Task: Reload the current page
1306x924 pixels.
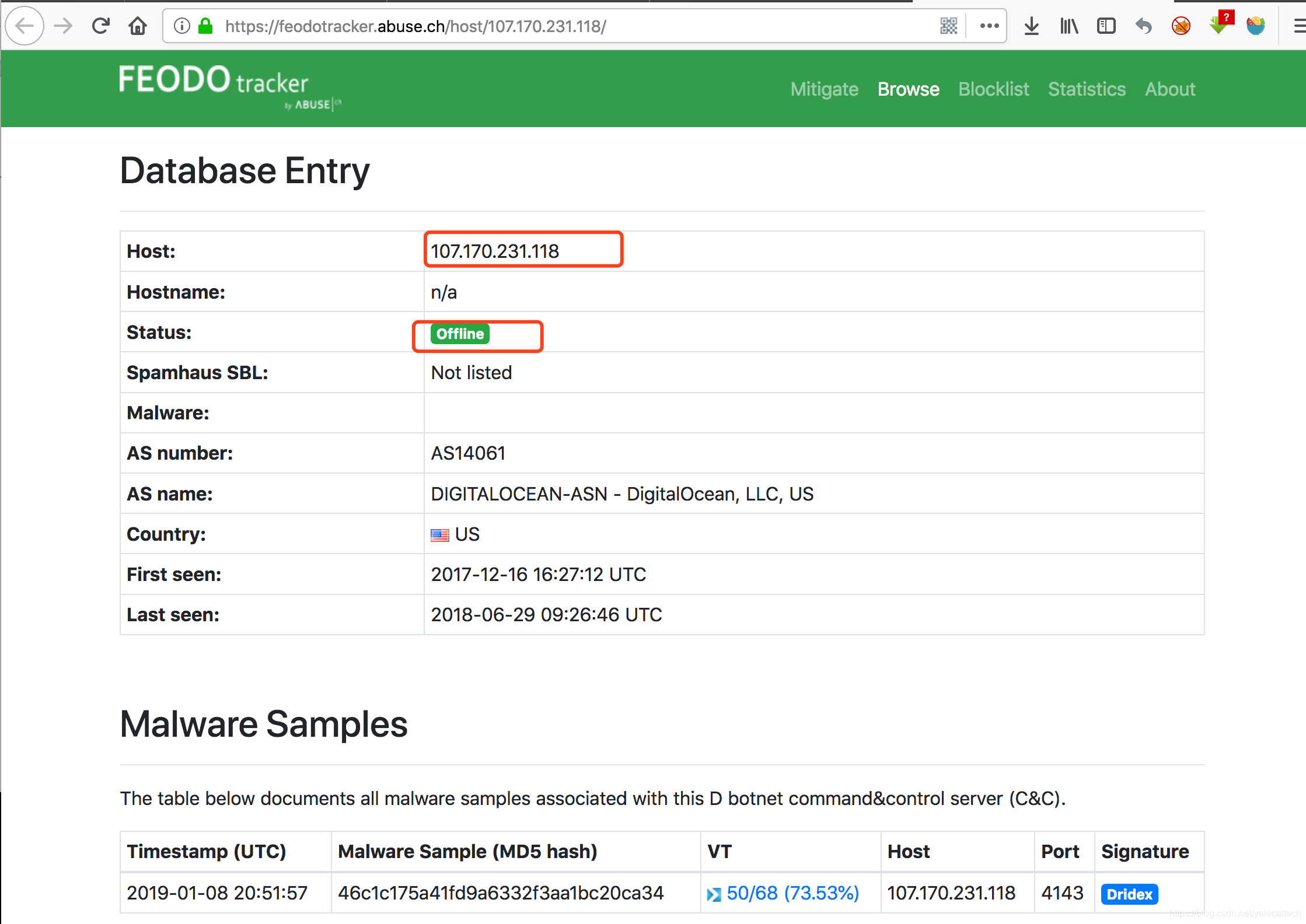Action: click(x=100, y=26)
